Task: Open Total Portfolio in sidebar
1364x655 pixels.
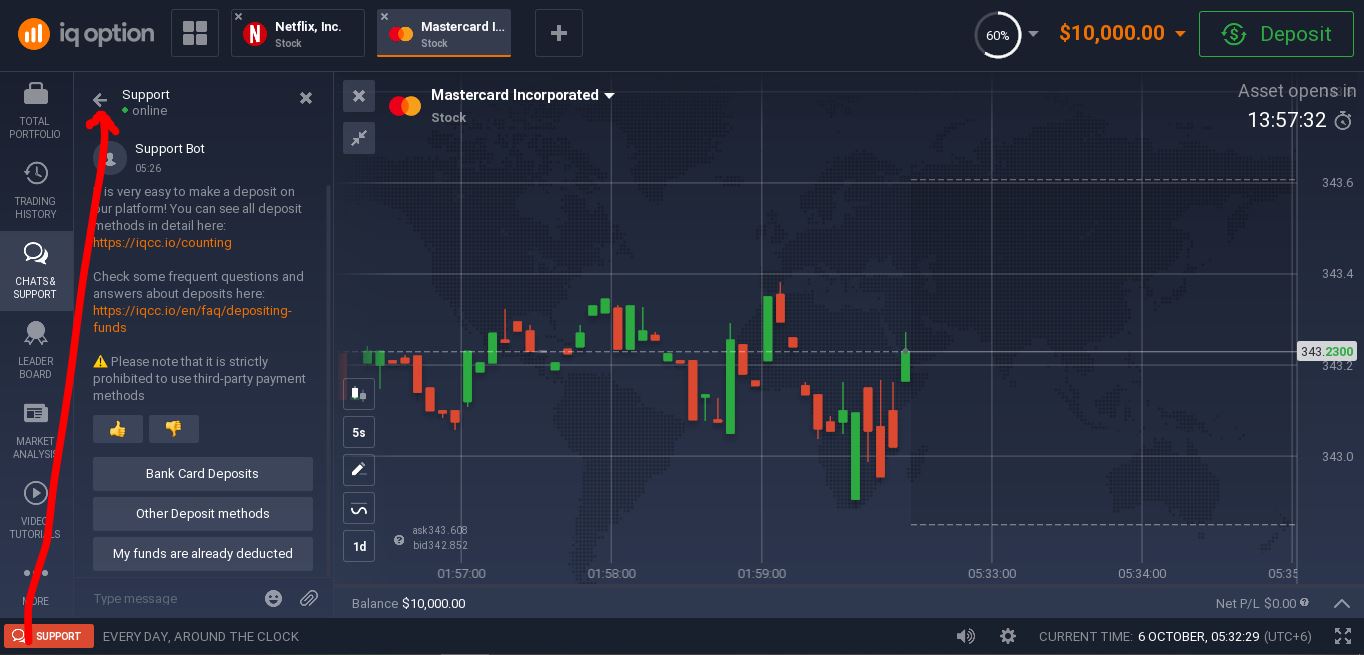Action: (x=35, y=111)
